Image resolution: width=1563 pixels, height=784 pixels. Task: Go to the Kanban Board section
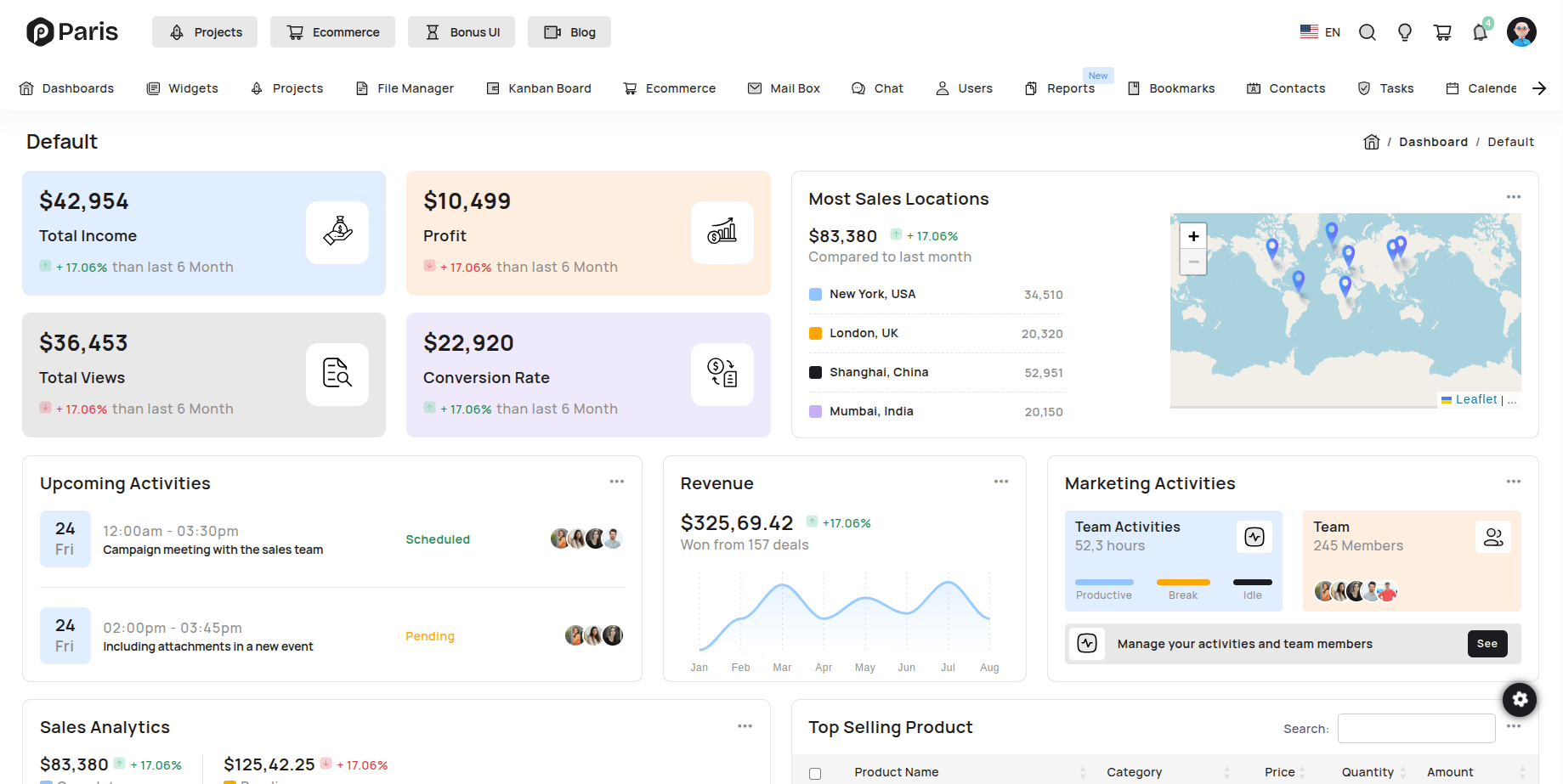pyautogui.click(x=539, y=87)
